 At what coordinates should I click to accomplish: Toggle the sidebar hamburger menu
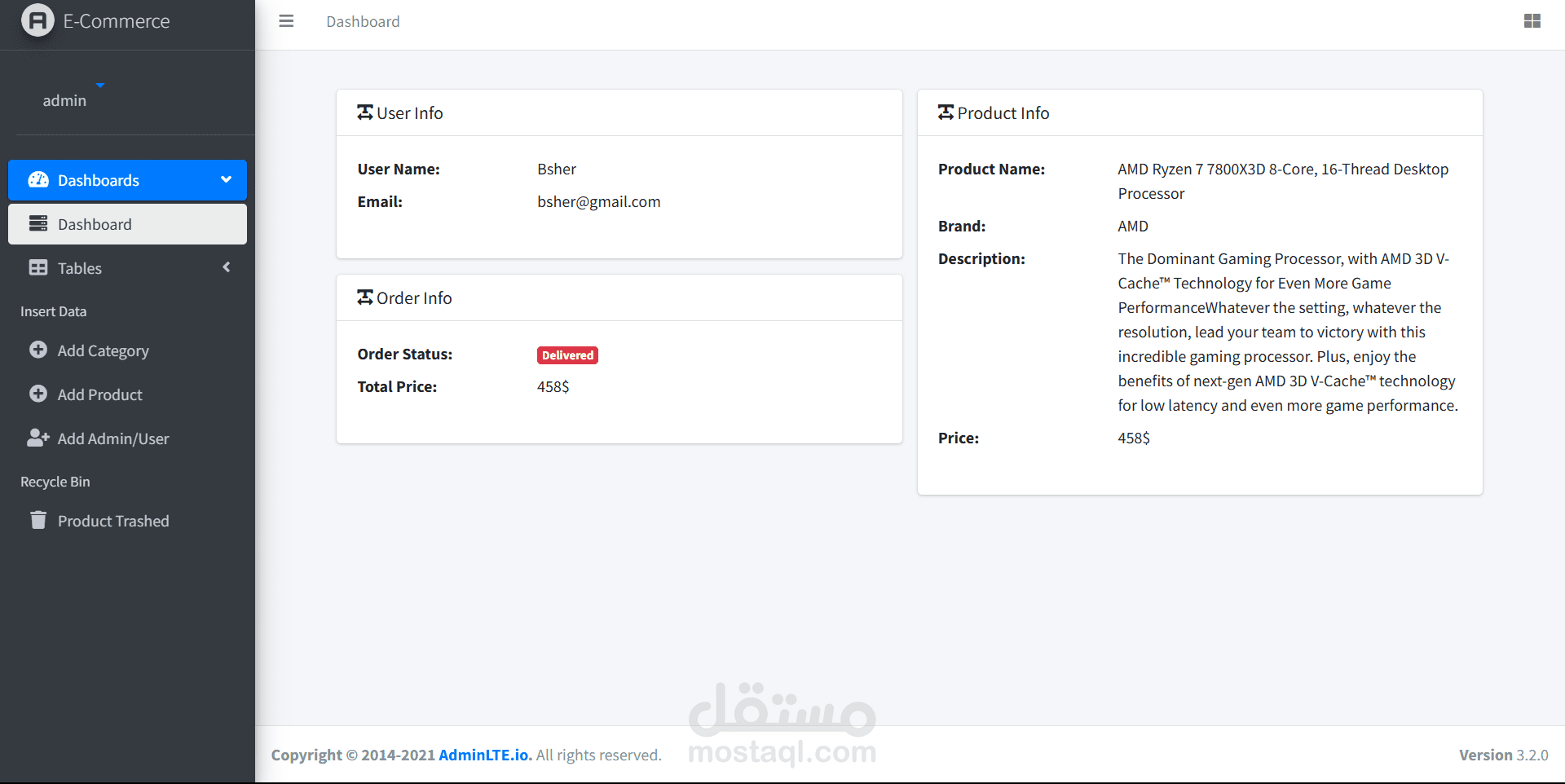pyautogui.click(x=286, y=21)
